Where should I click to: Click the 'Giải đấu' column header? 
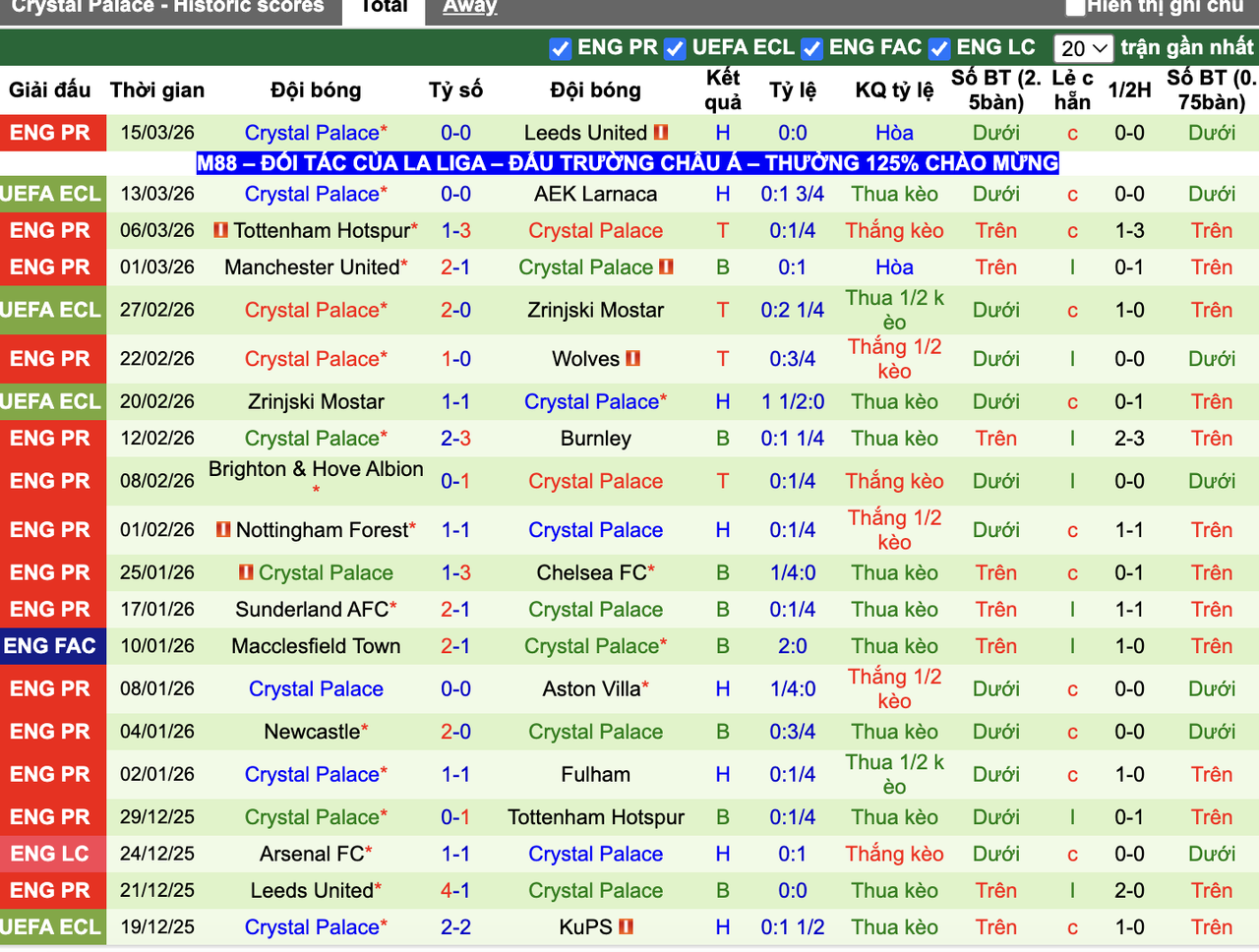click(x=50, y=90)
